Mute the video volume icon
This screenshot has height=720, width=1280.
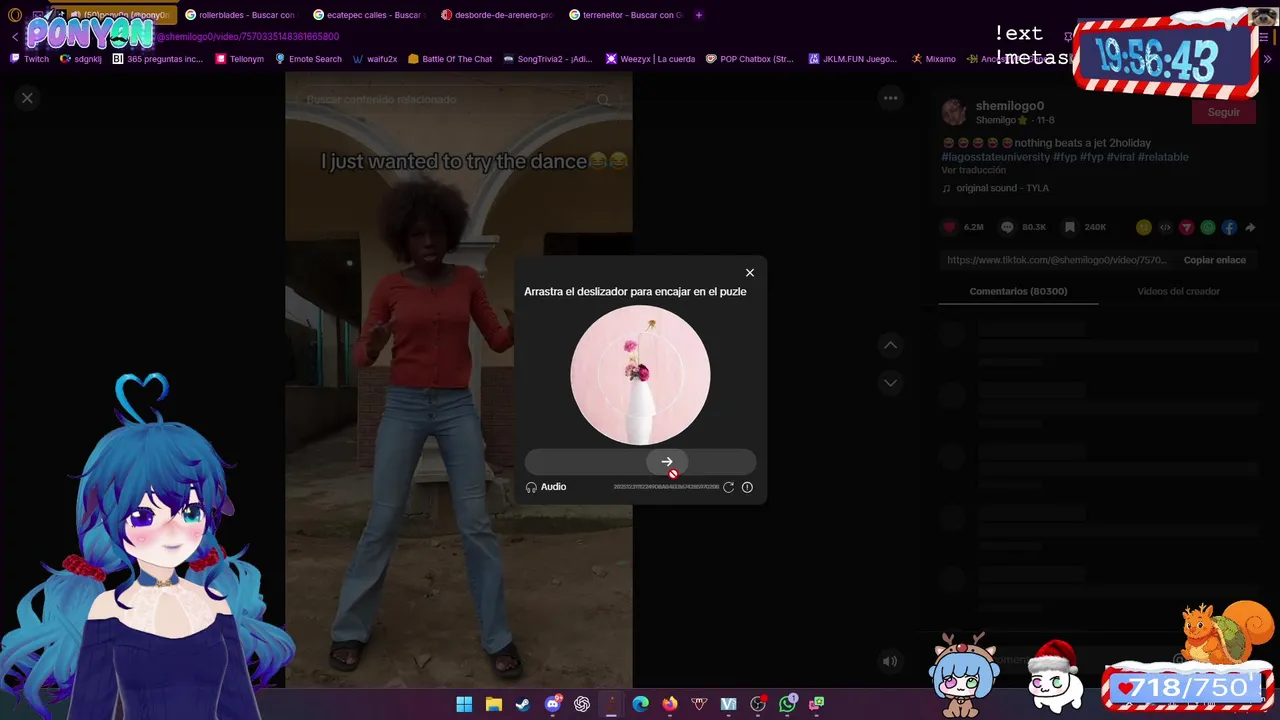[890, 661]
